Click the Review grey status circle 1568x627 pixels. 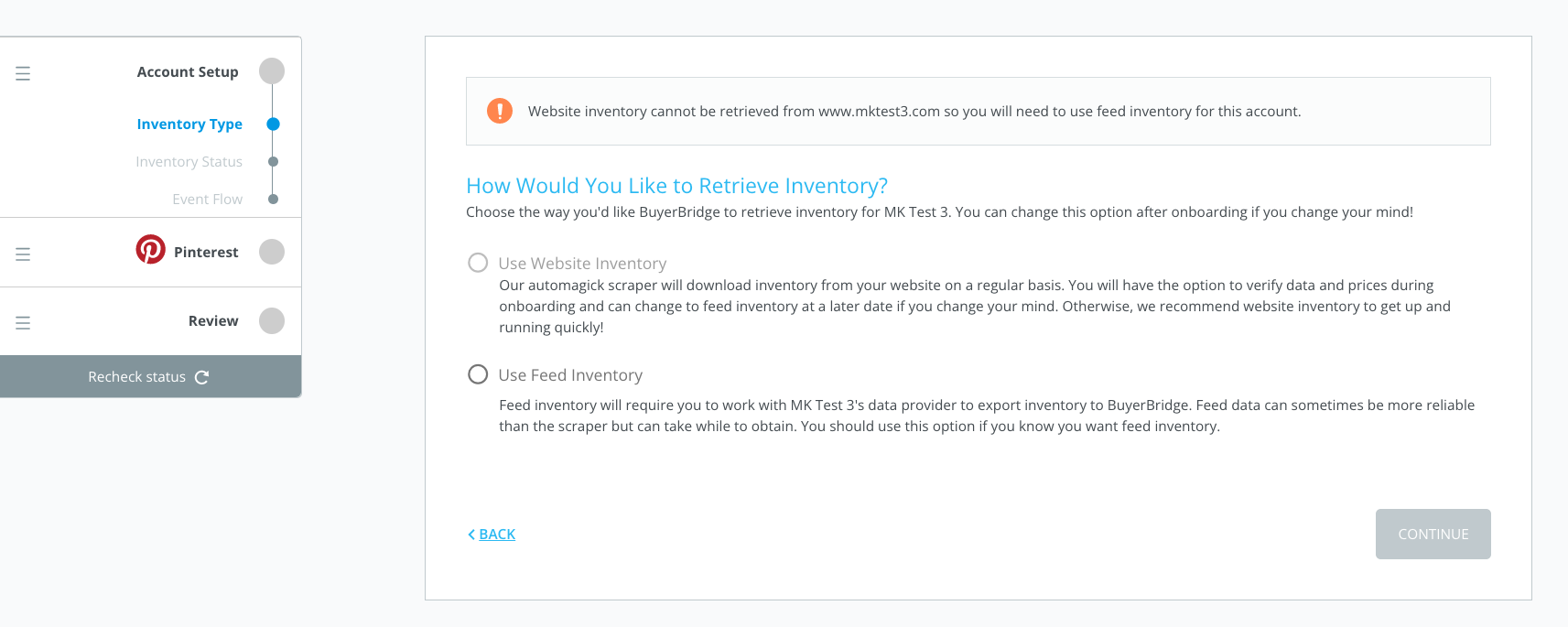[272, 321]
